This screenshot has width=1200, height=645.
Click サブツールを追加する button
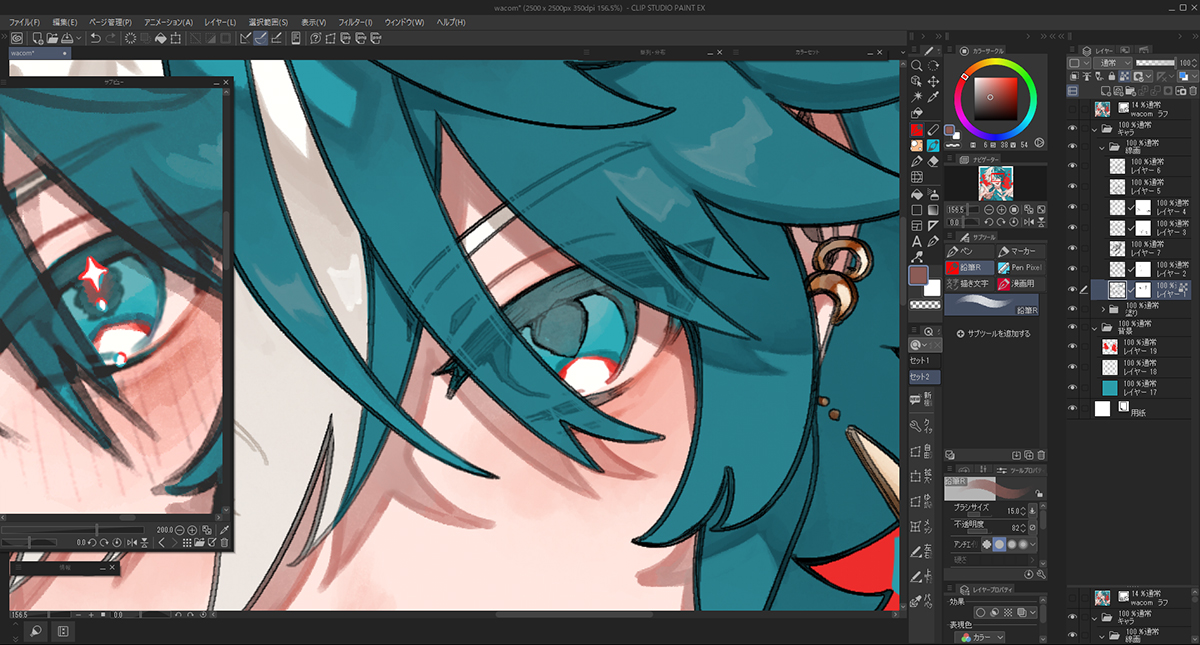(x=993, y=333)
